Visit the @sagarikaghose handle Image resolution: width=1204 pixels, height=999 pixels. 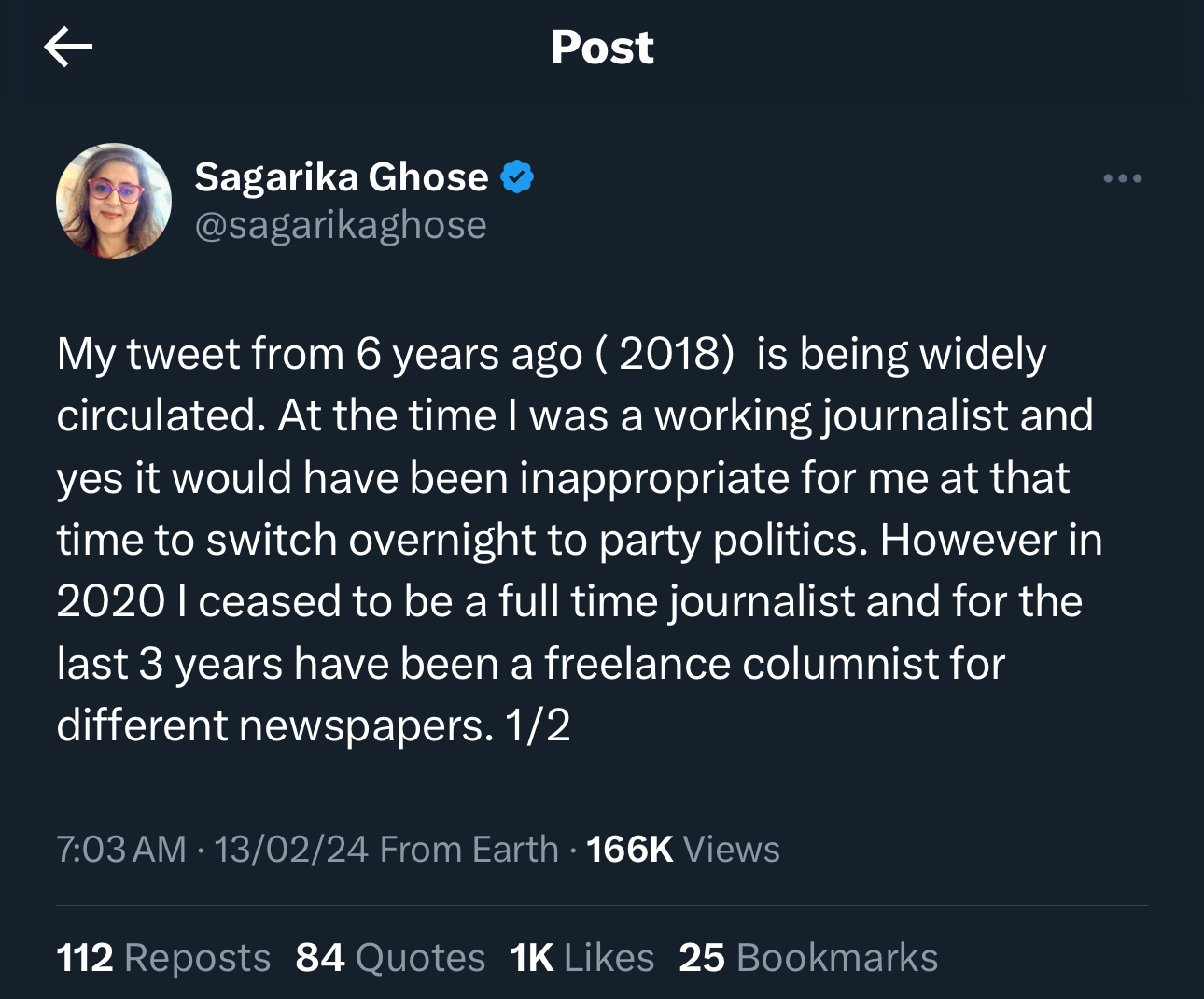340,225
